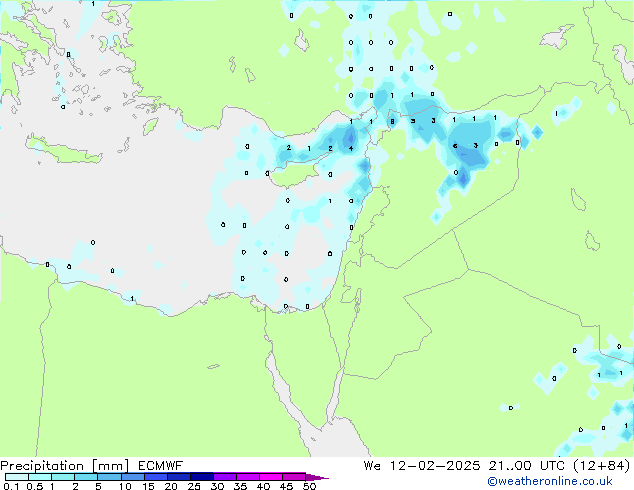Click the 10–15 mm legend color box
The image size is (634, 490).
point(132,477)
